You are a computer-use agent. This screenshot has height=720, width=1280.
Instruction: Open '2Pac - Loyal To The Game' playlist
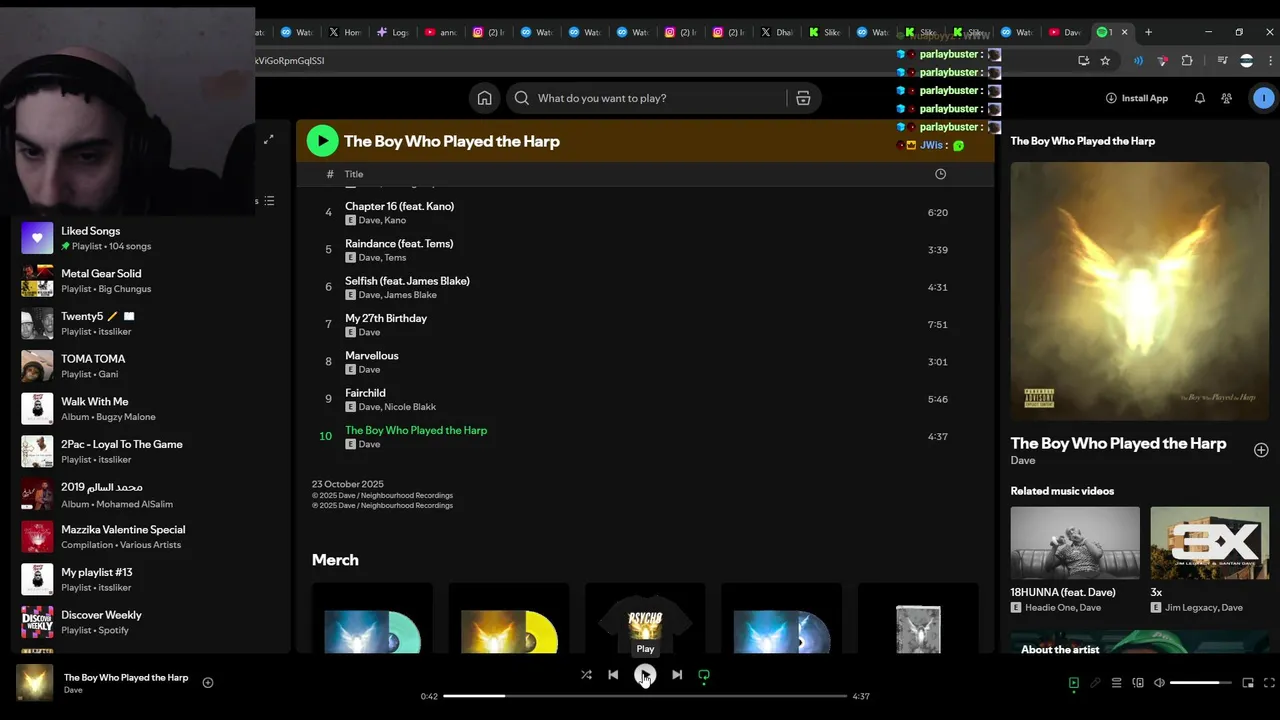(150, 451)
